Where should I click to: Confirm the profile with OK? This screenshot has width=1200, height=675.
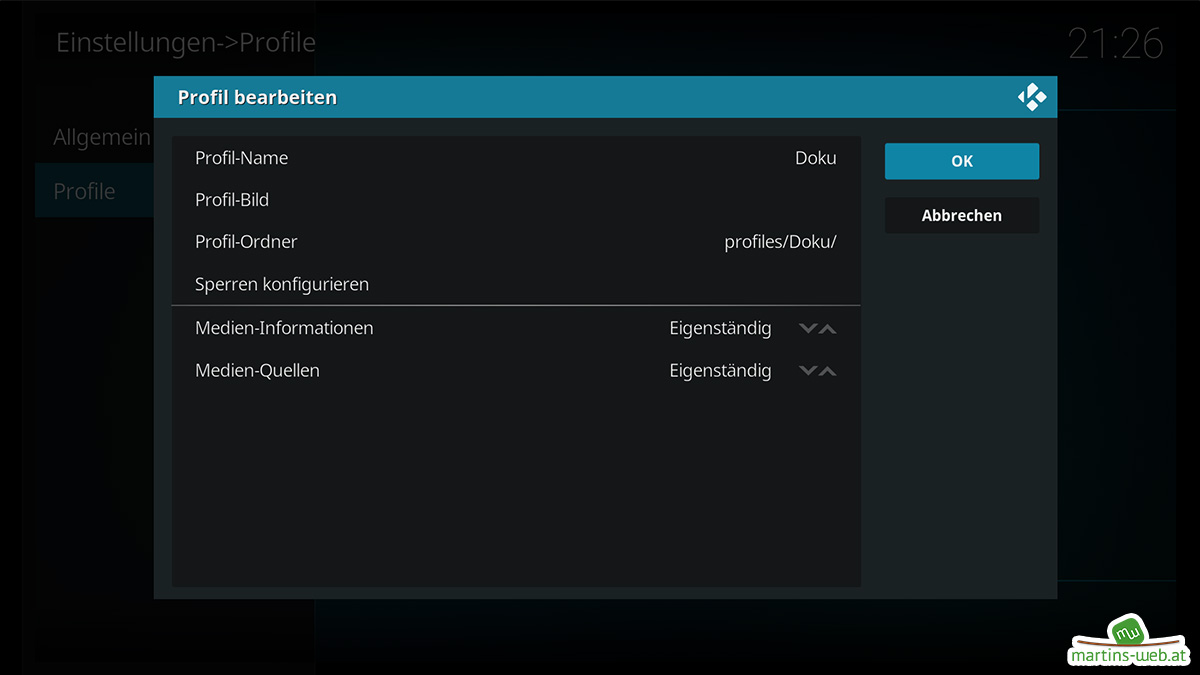click(x=962, y=161)
